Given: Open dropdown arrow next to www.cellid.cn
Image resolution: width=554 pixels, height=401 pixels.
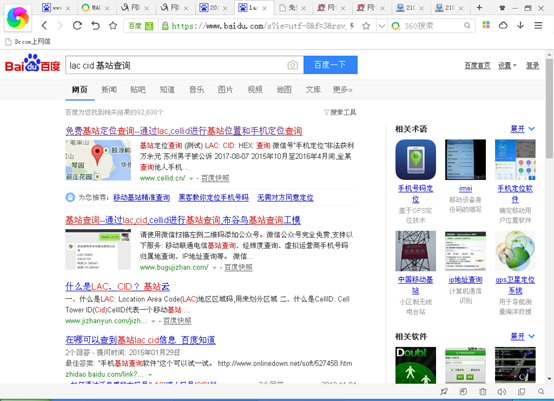Looking at the screenshot, I should (x=191, y=179).
